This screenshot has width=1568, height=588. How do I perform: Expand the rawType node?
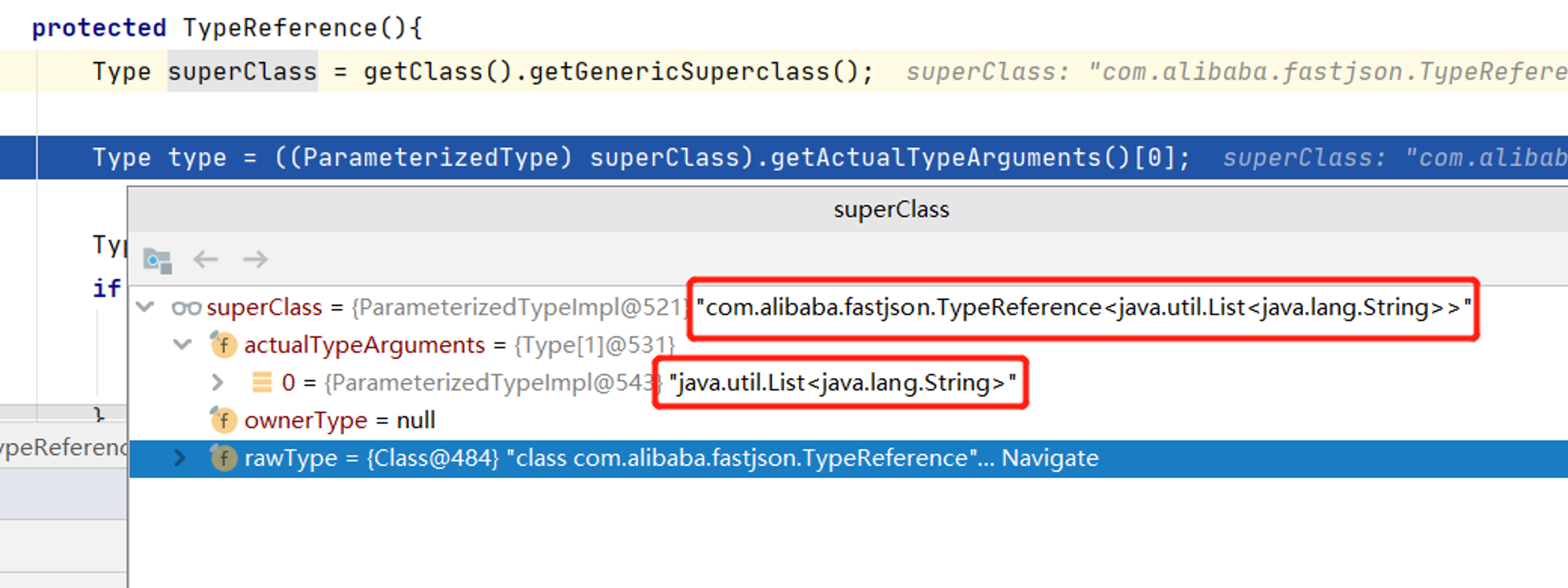pos(180,458)
